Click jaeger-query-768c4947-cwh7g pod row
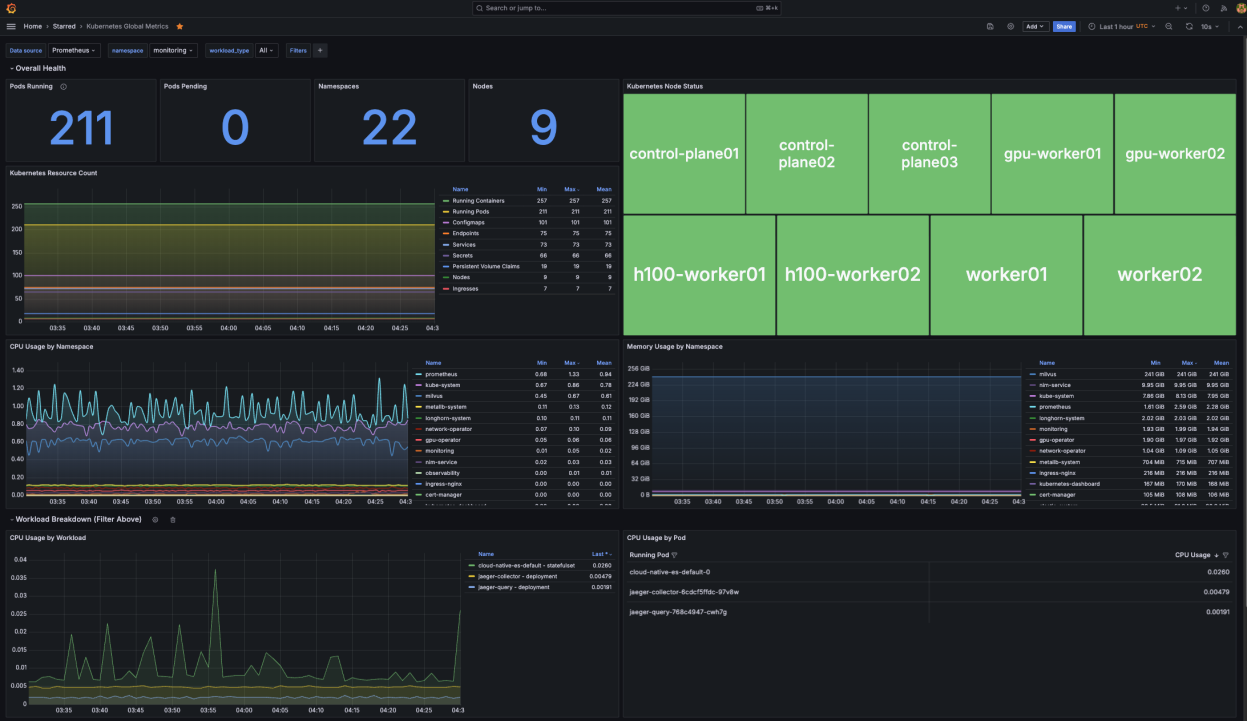The width and height of the screenshot is (1247, 721). 929,611
